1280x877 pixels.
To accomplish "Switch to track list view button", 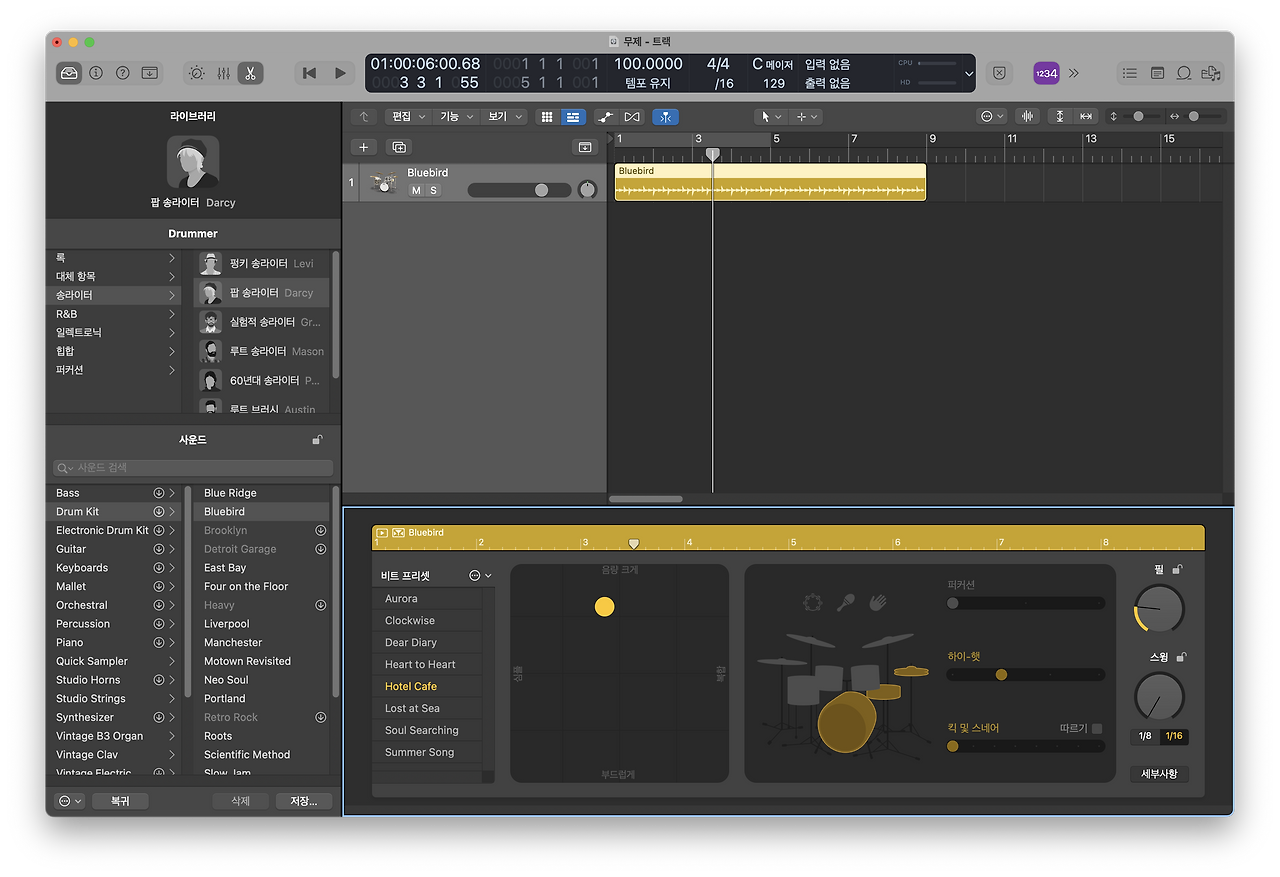I will (x=573, y=117).
